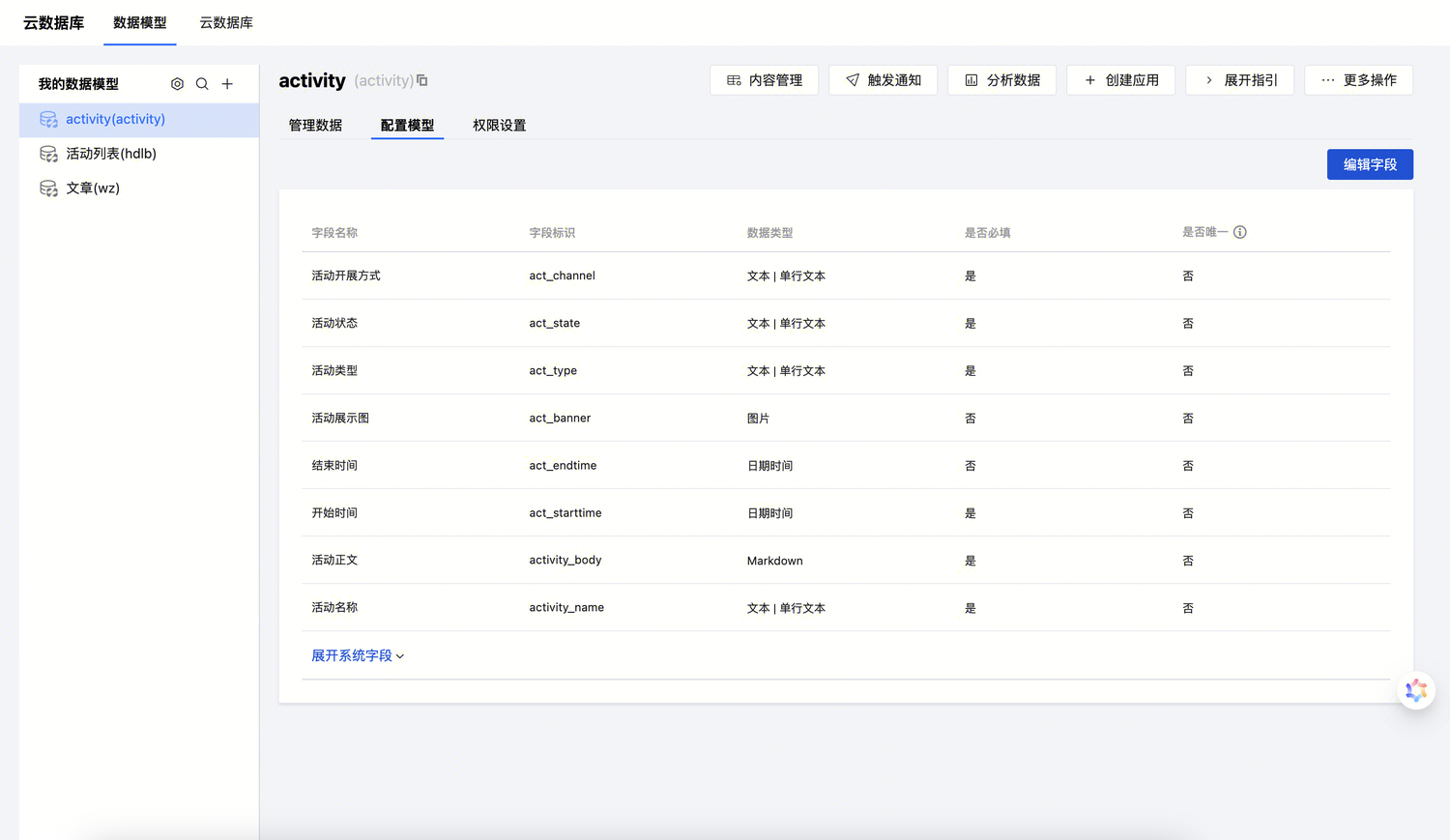Image resolution: width=1450 pixels, height=840 pixels.
Task: Search my data models with magnifier icon
Action: click(x=202, y=84)
